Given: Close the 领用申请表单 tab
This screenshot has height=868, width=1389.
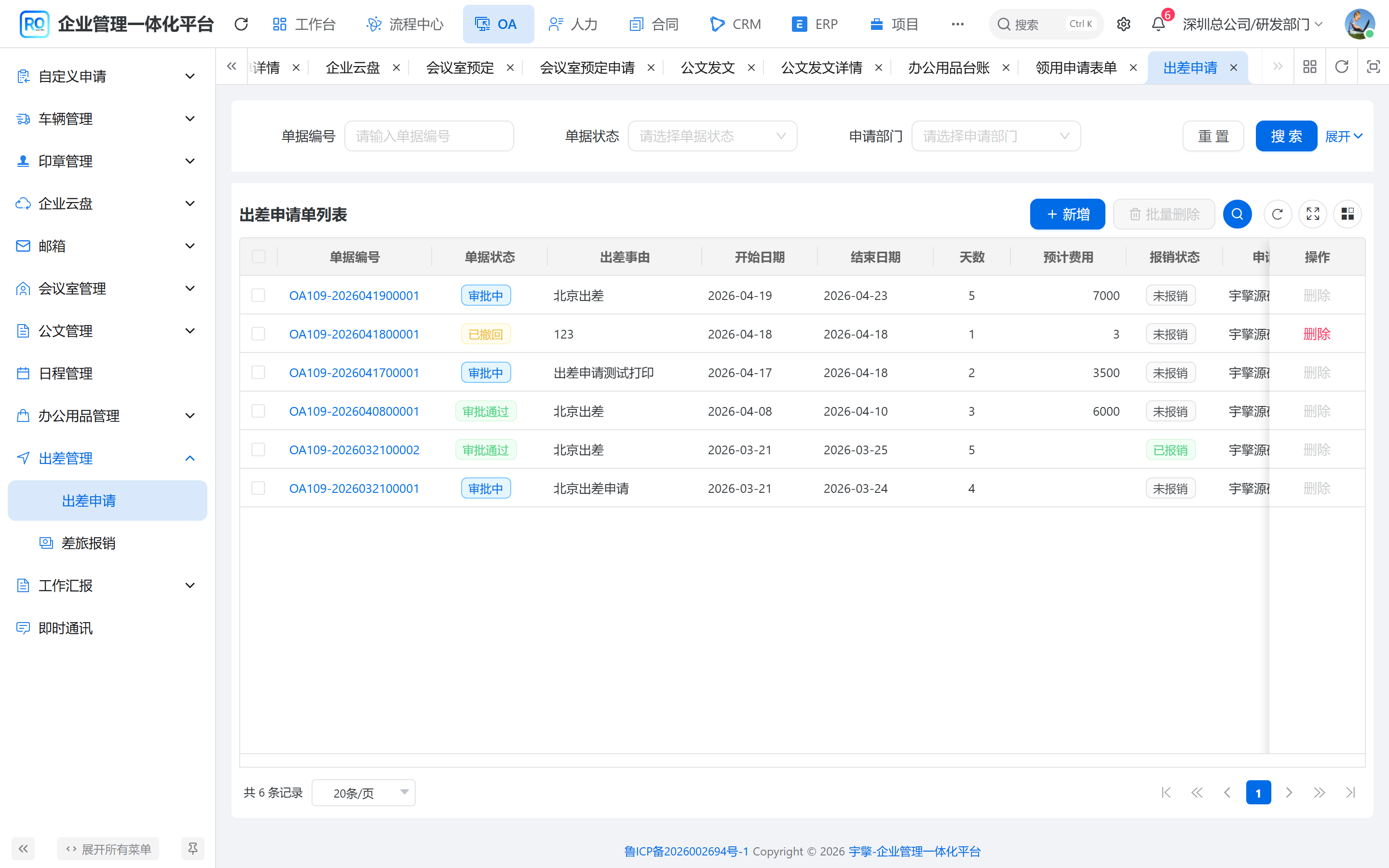Looking at the screenshot, I should 1133,68.
